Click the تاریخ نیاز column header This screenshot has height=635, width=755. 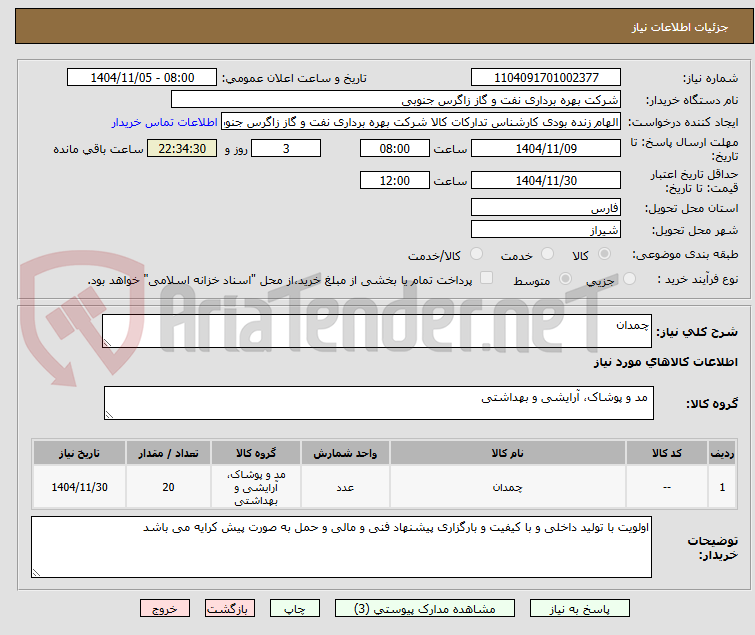(79, 453)
